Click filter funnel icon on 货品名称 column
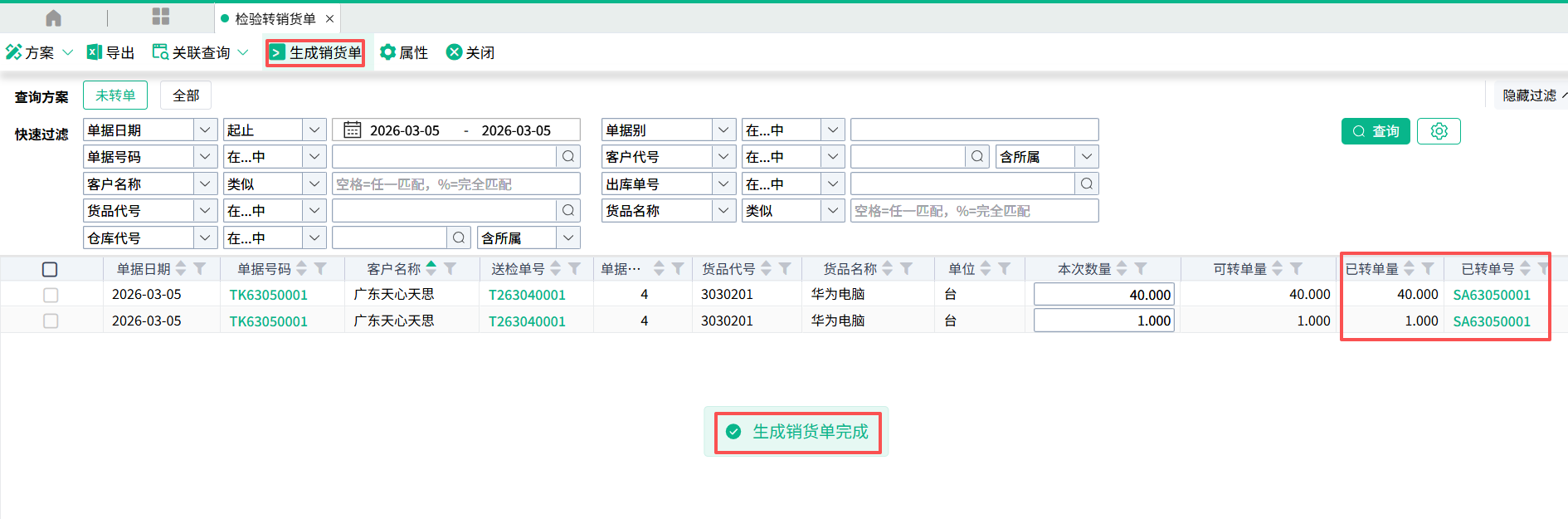 point(907,269)
